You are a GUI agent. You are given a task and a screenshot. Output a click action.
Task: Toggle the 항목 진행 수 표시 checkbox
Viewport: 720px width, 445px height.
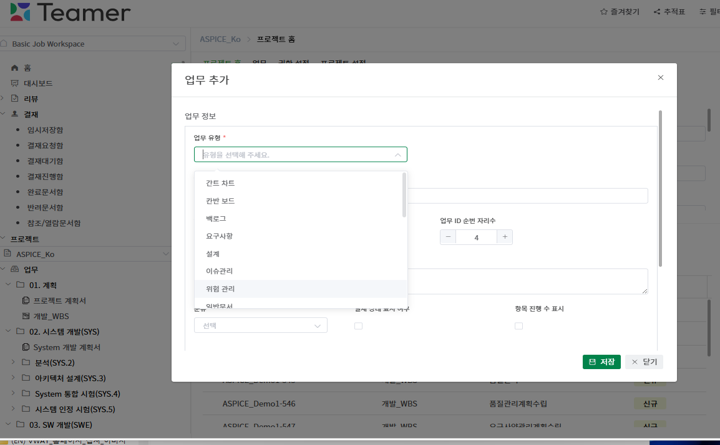point(518,326)
